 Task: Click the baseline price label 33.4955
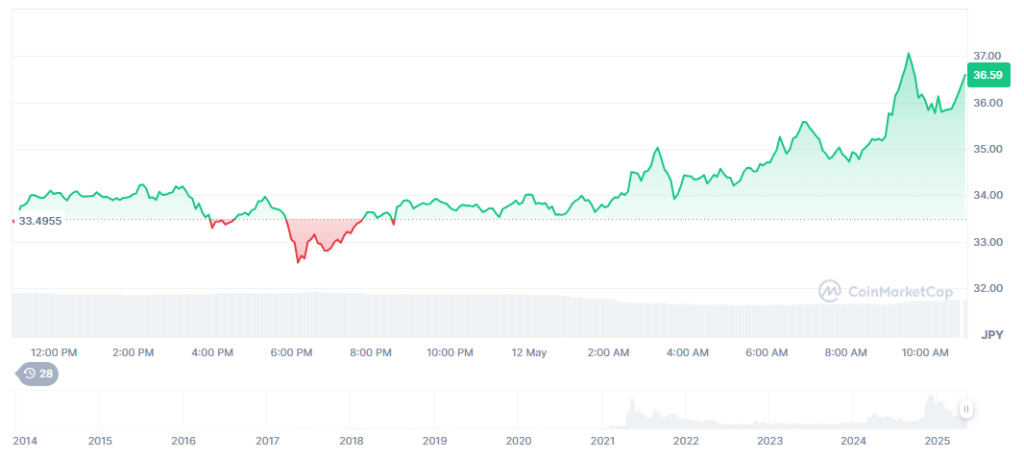[x=40, y=221]
